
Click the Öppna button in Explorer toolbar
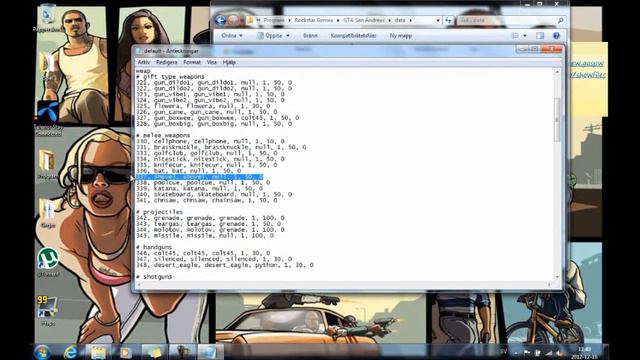[269, 36]
